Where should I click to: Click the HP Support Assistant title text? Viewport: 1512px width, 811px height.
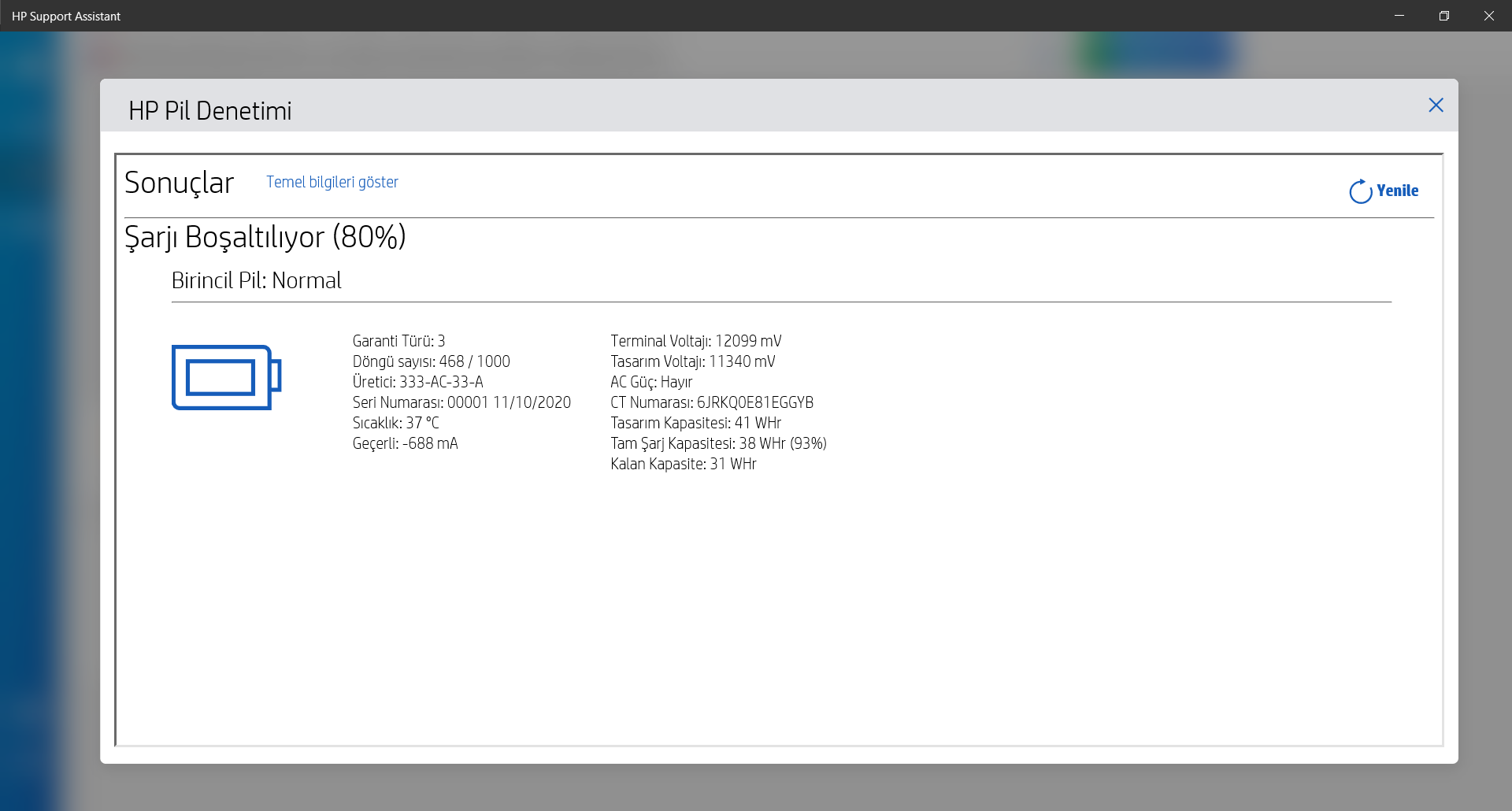tap(66, 16)
